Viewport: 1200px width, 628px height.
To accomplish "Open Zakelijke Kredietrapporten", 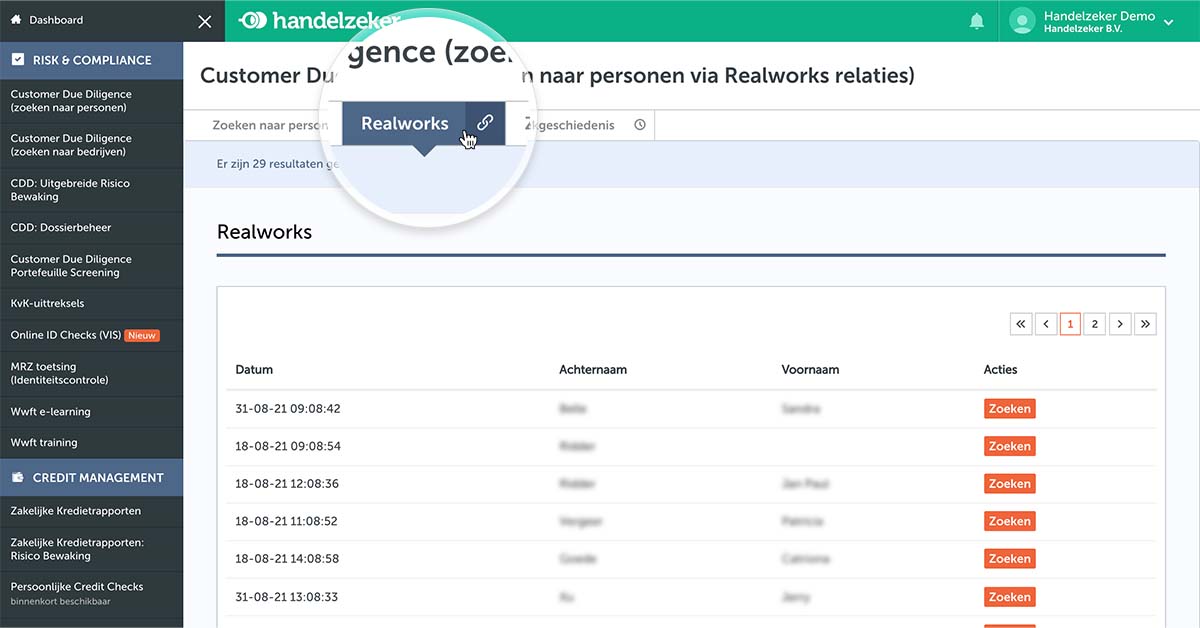I will 92,511.
